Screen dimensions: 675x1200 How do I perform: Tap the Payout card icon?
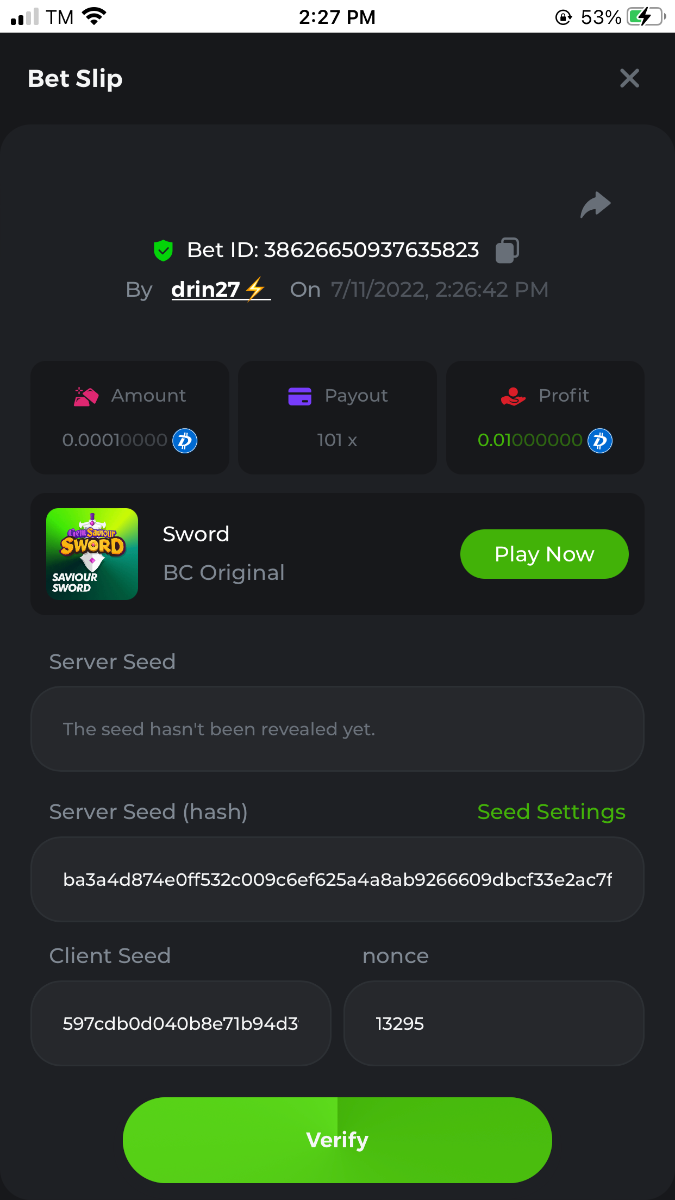pyautogui.click(x=300, y=396)
